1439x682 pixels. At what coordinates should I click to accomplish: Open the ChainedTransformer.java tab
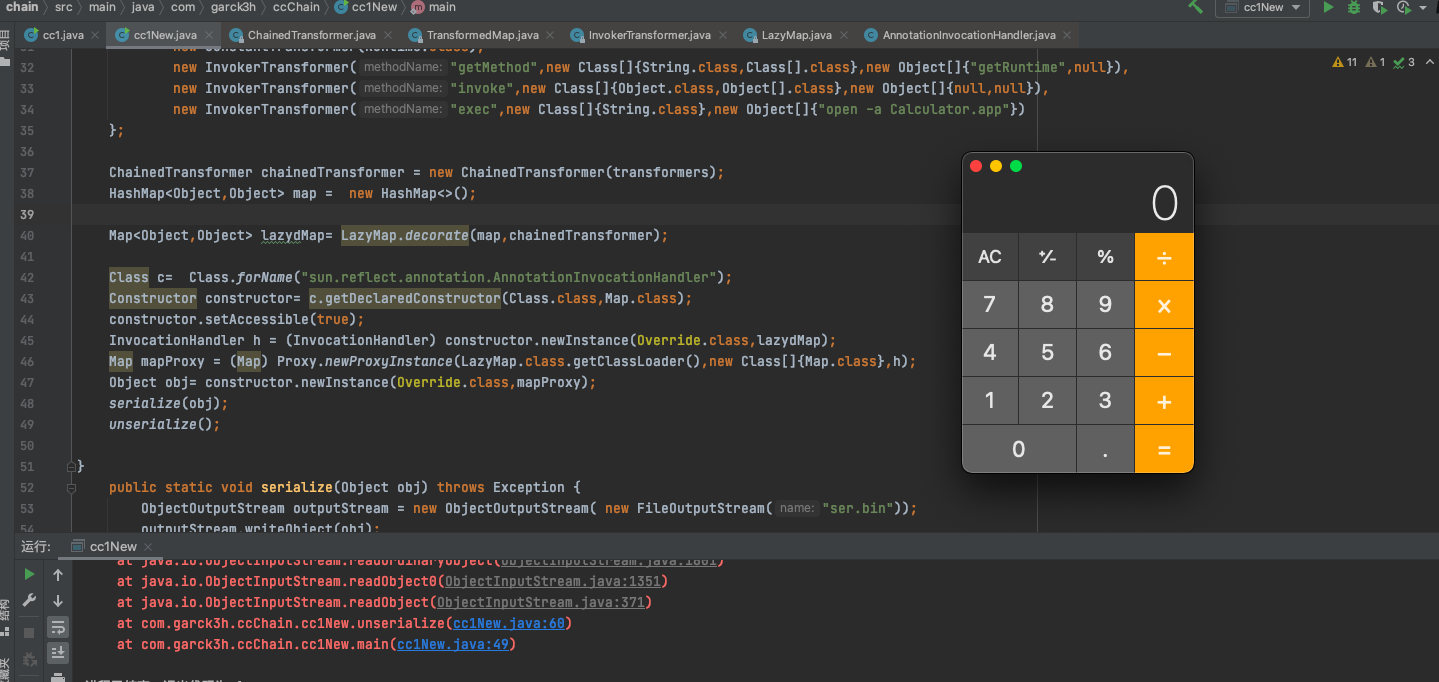point(312,35)
